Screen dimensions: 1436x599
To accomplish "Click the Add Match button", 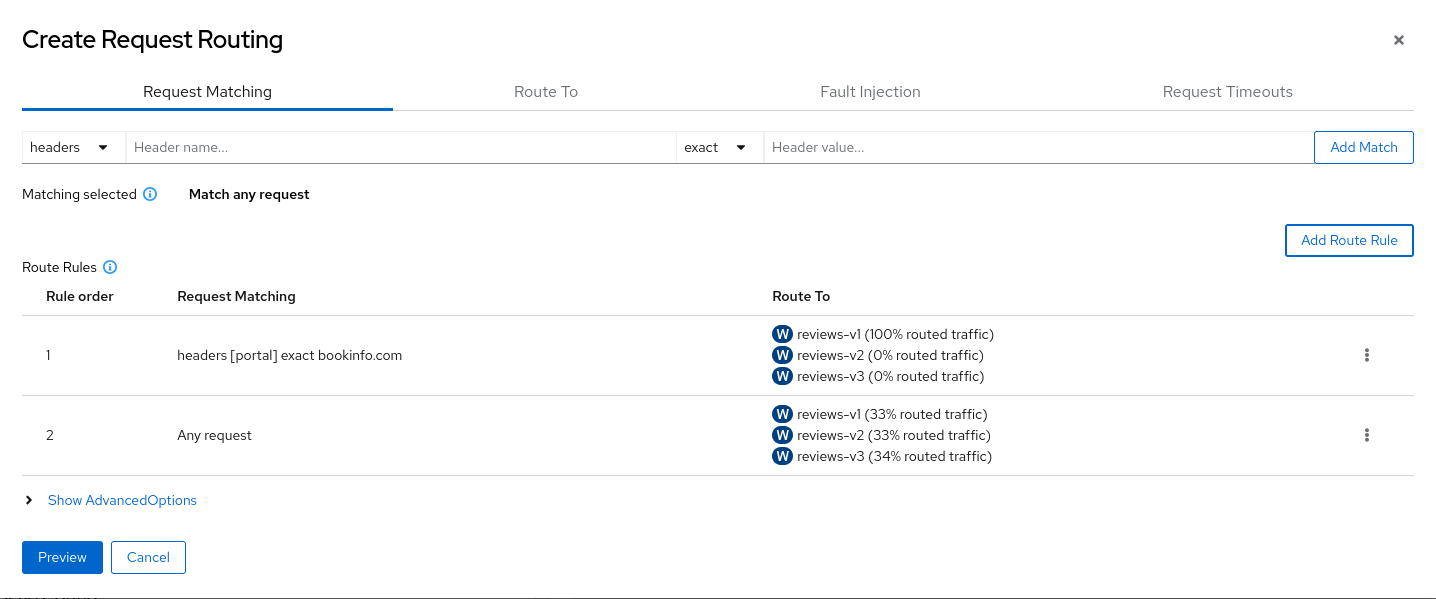I will click(1363, 147).
